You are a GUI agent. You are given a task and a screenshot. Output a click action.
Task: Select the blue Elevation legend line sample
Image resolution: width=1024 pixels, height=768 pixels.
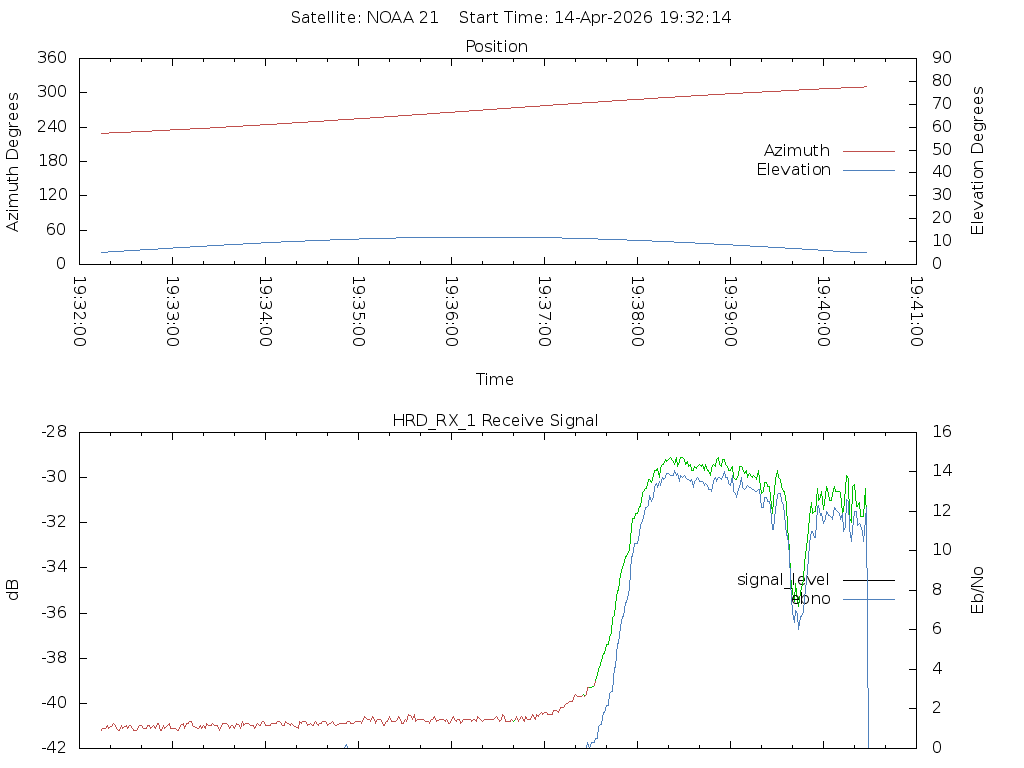[868, 170]
